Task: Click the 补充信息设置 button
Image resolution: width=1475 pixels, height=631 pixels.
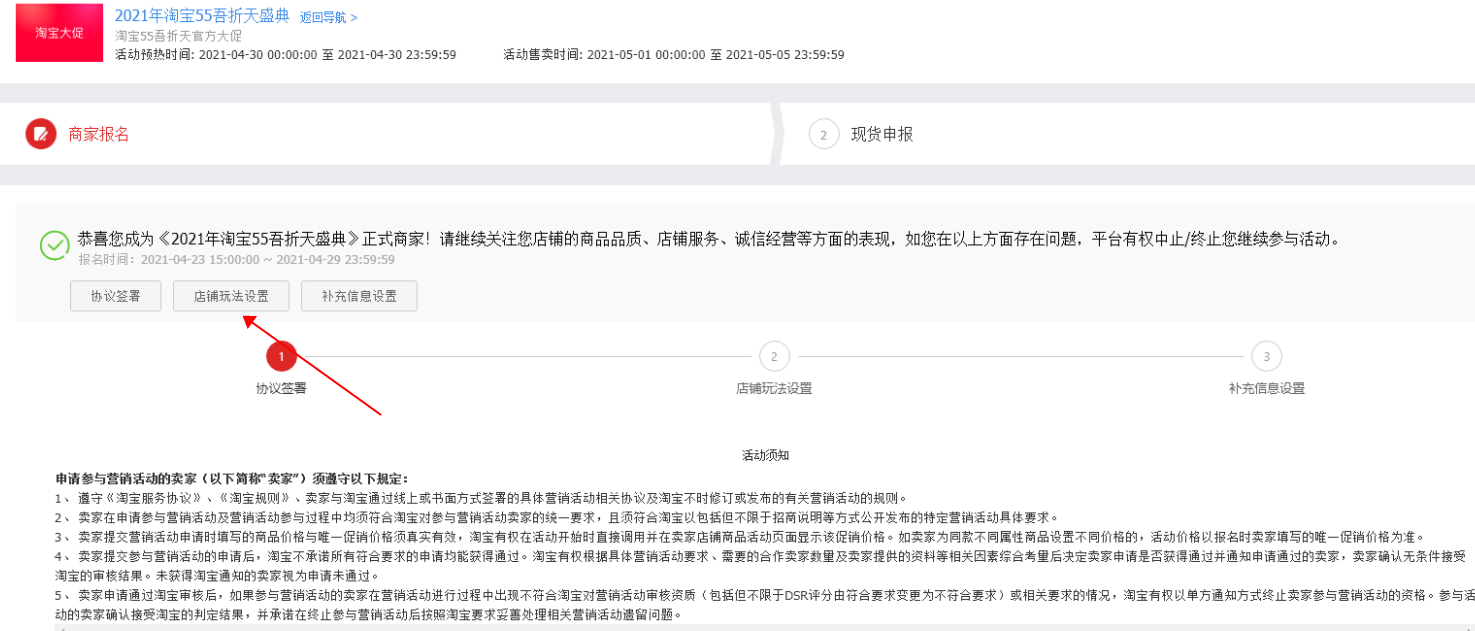Action: point(359,296)
